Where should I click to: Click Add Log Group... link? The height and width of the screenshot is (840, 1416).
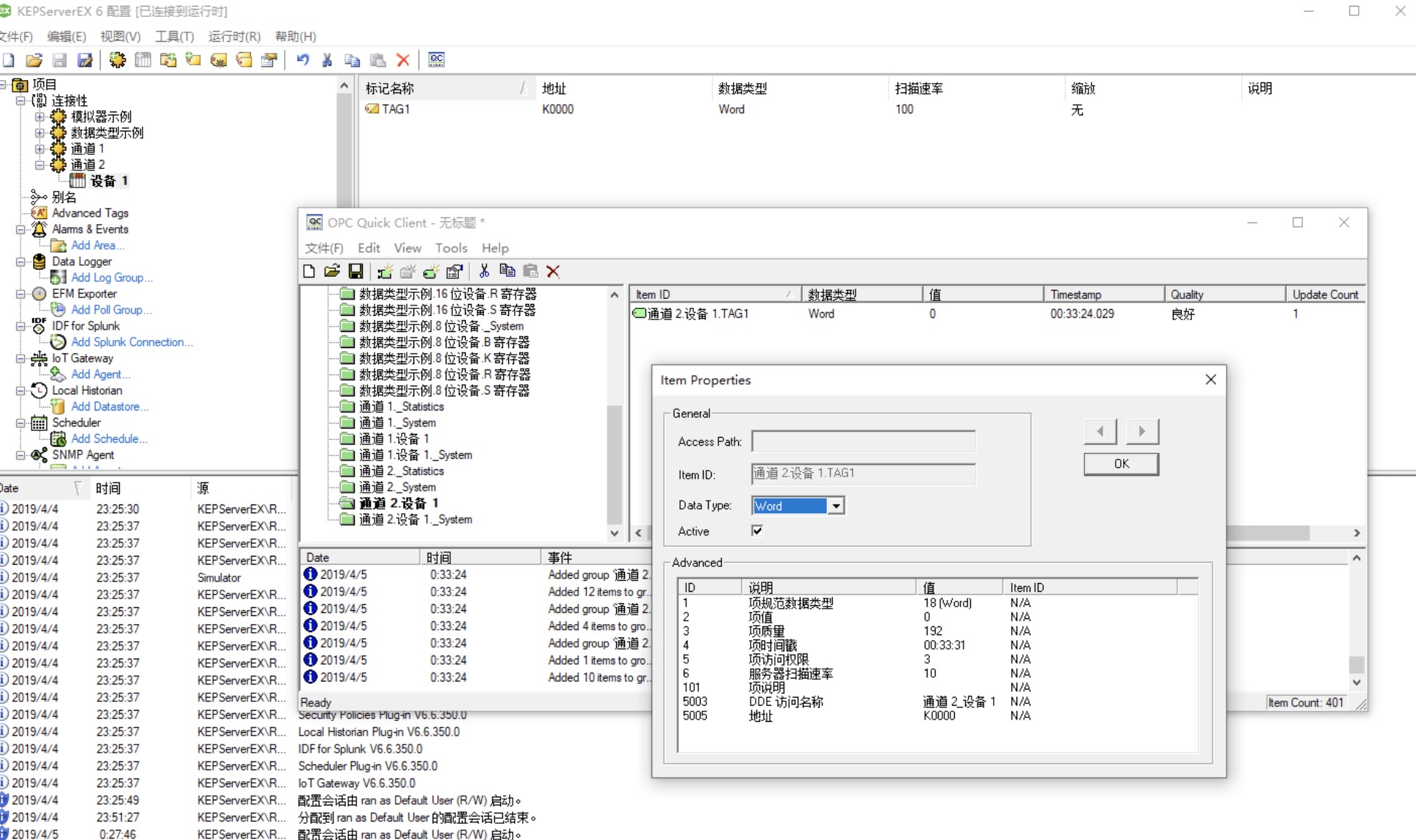coord(112,278)
